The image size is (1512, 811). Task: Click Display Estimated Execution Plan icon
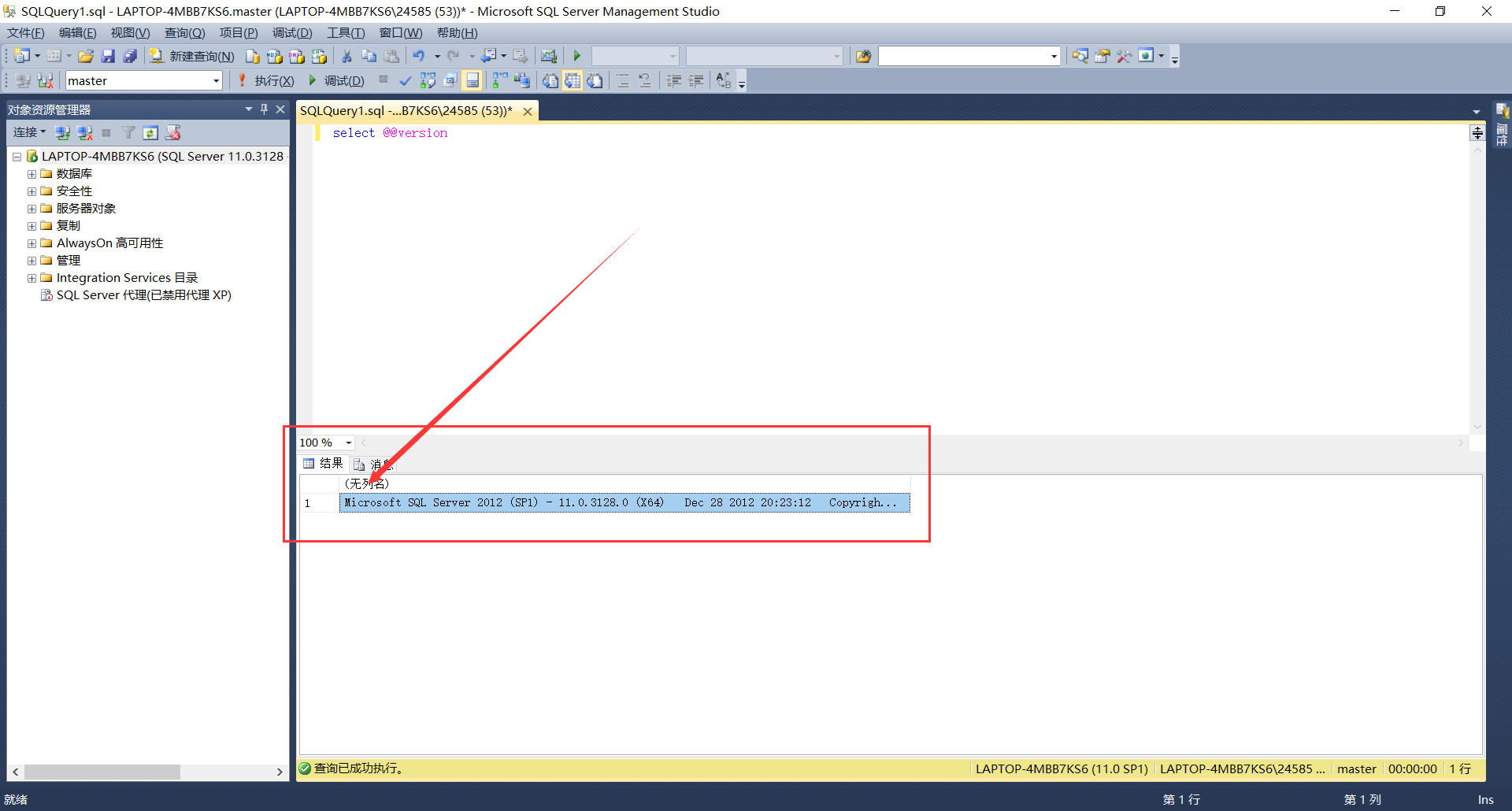click(428, 80)
